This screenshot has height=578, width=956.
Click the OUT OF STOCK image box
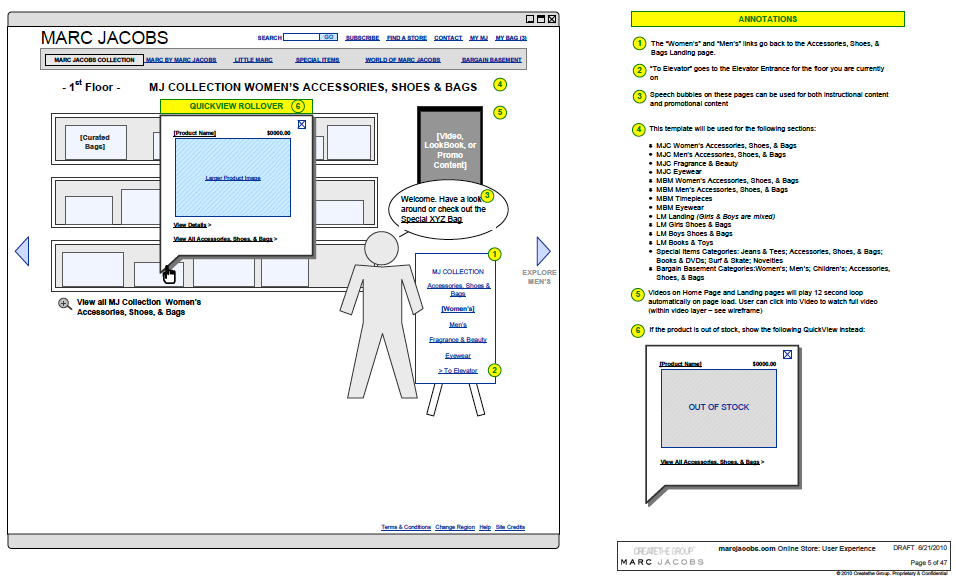[719, 407]
